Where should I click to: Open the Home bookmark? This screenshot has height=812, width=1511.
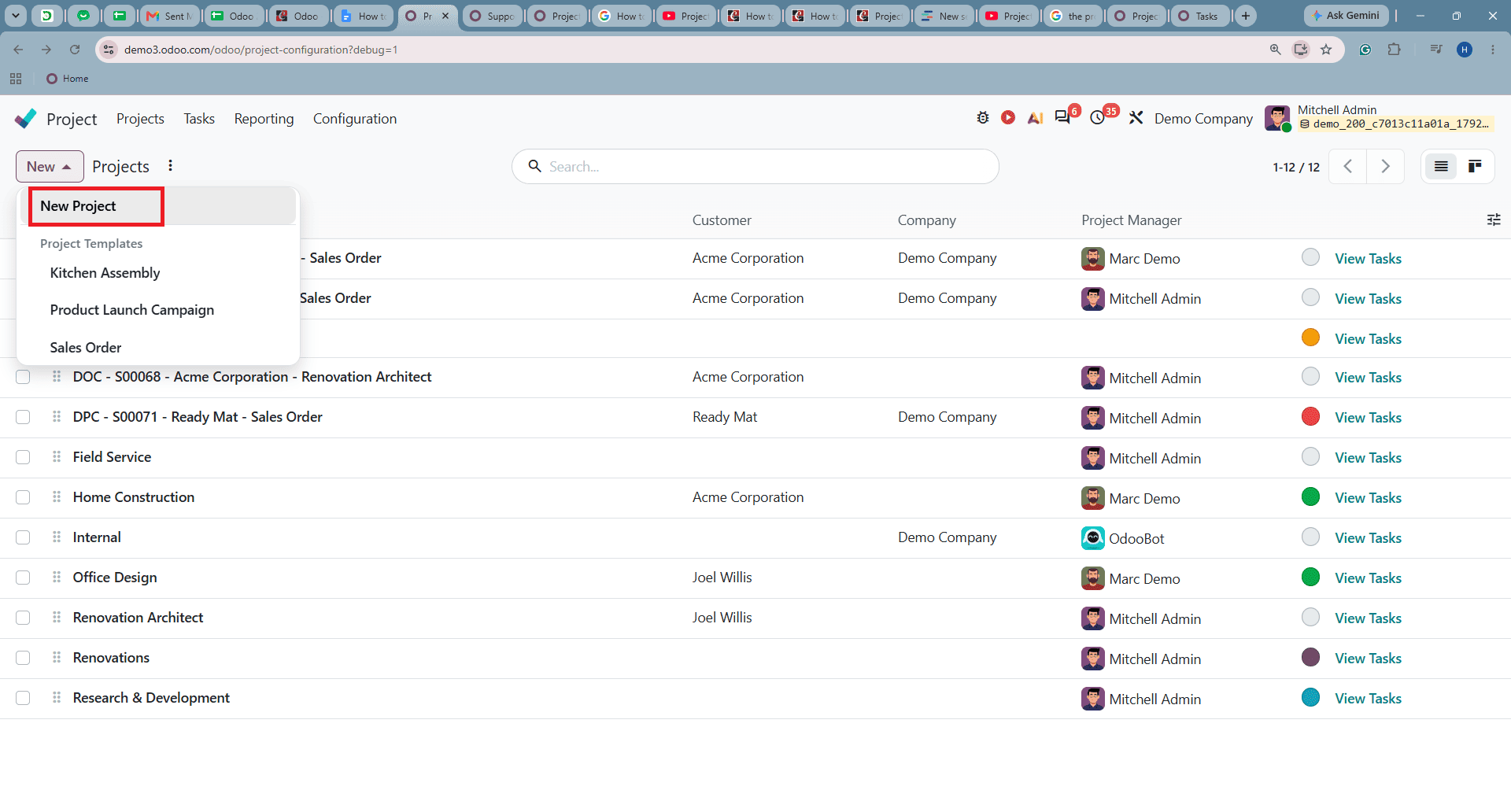pos(68,79)
